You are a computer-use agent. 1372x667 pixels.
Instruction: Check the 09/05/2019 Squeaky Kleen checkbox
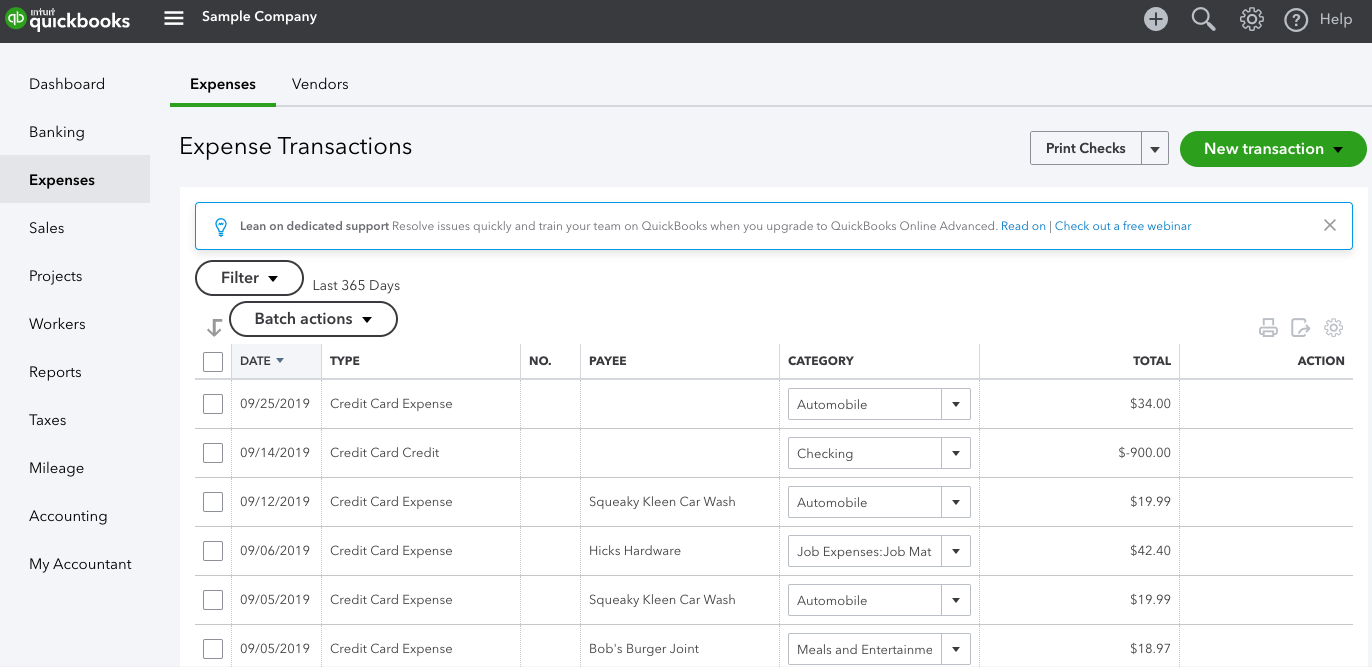coord(213,600)
